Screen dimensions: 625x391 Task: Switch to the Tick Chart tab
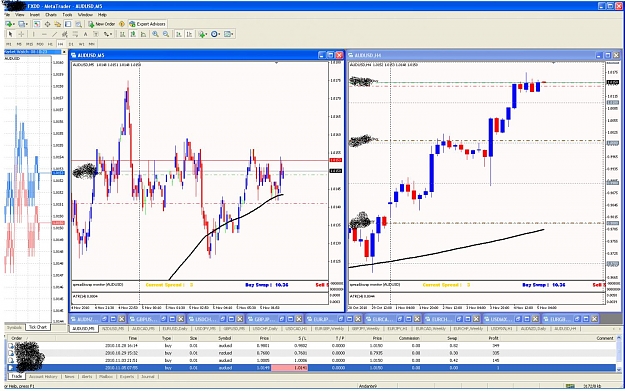click(37, 327)
